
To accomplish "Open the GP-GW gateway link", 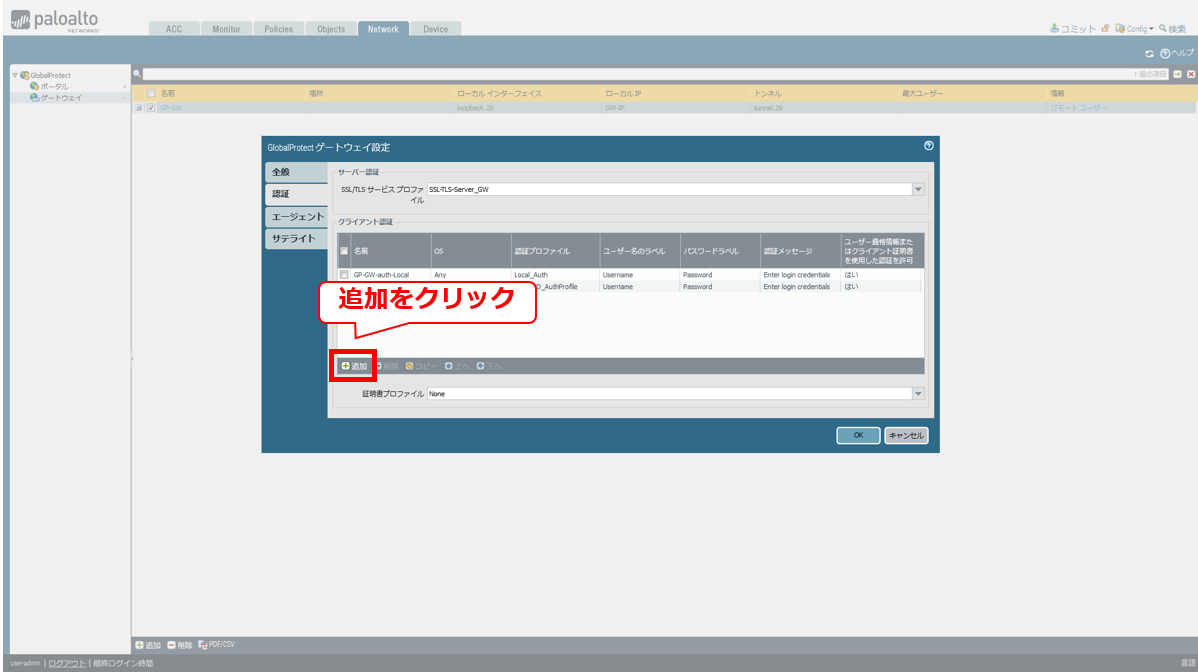I will coord(171,108).
